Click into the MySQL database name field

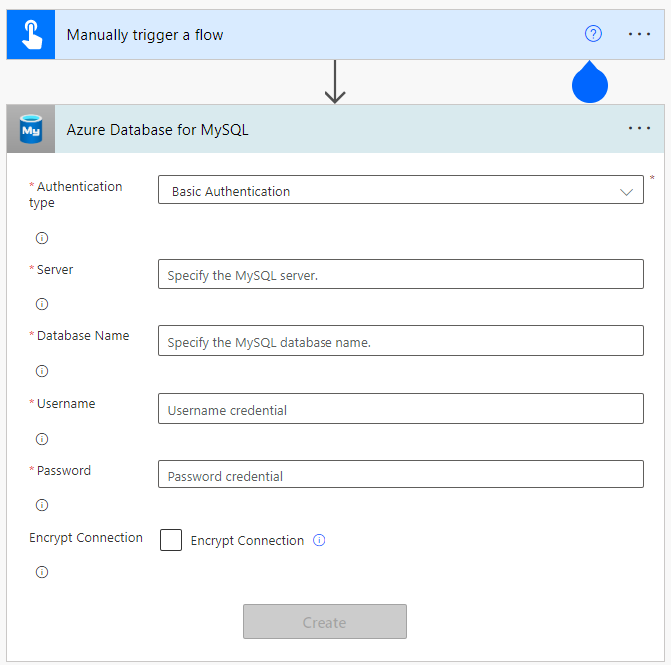[x=401, y=341]
